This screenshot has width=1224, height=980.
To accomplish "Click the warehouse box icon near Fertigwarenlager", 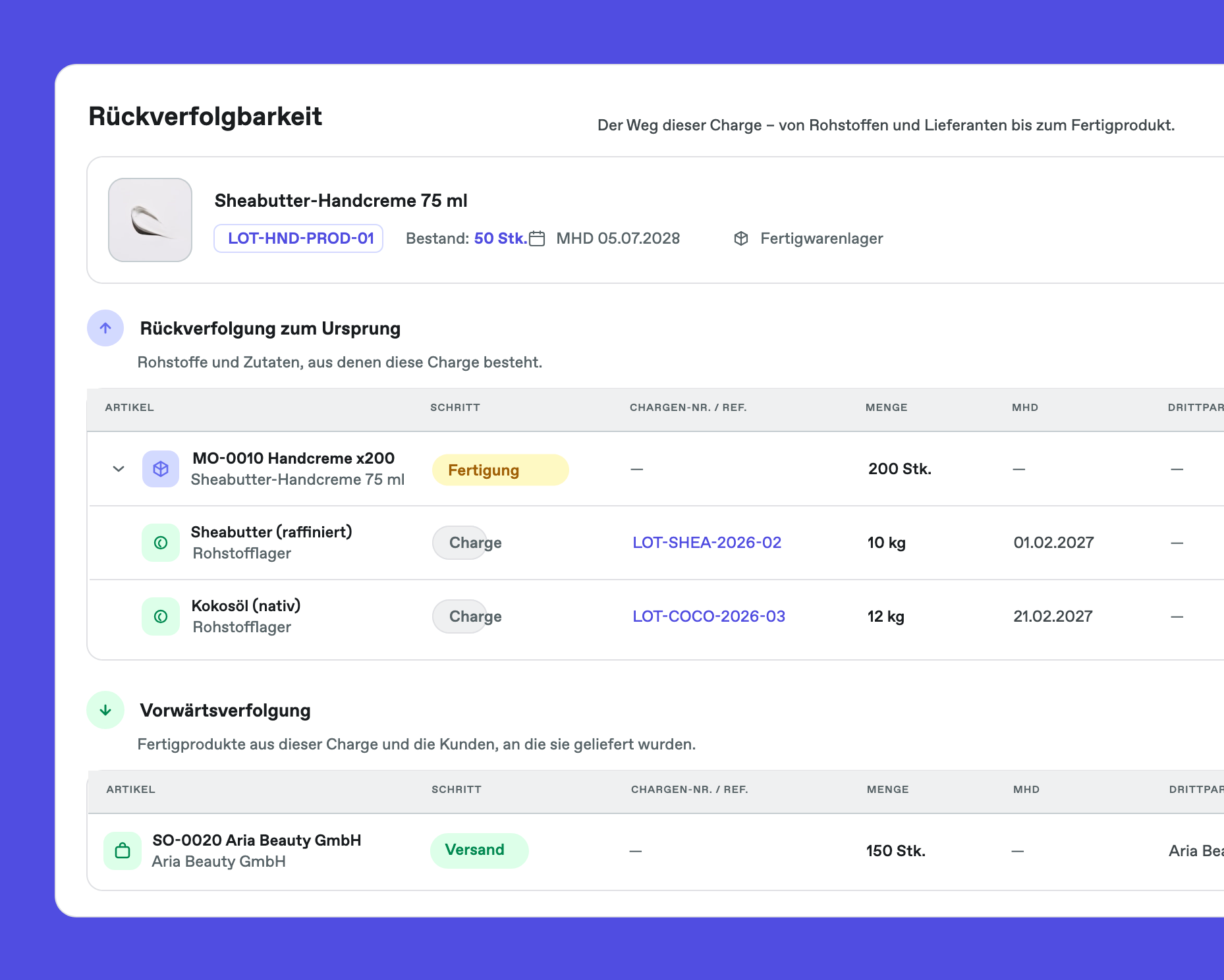I will pyautogui.click(x=741, y=238).
